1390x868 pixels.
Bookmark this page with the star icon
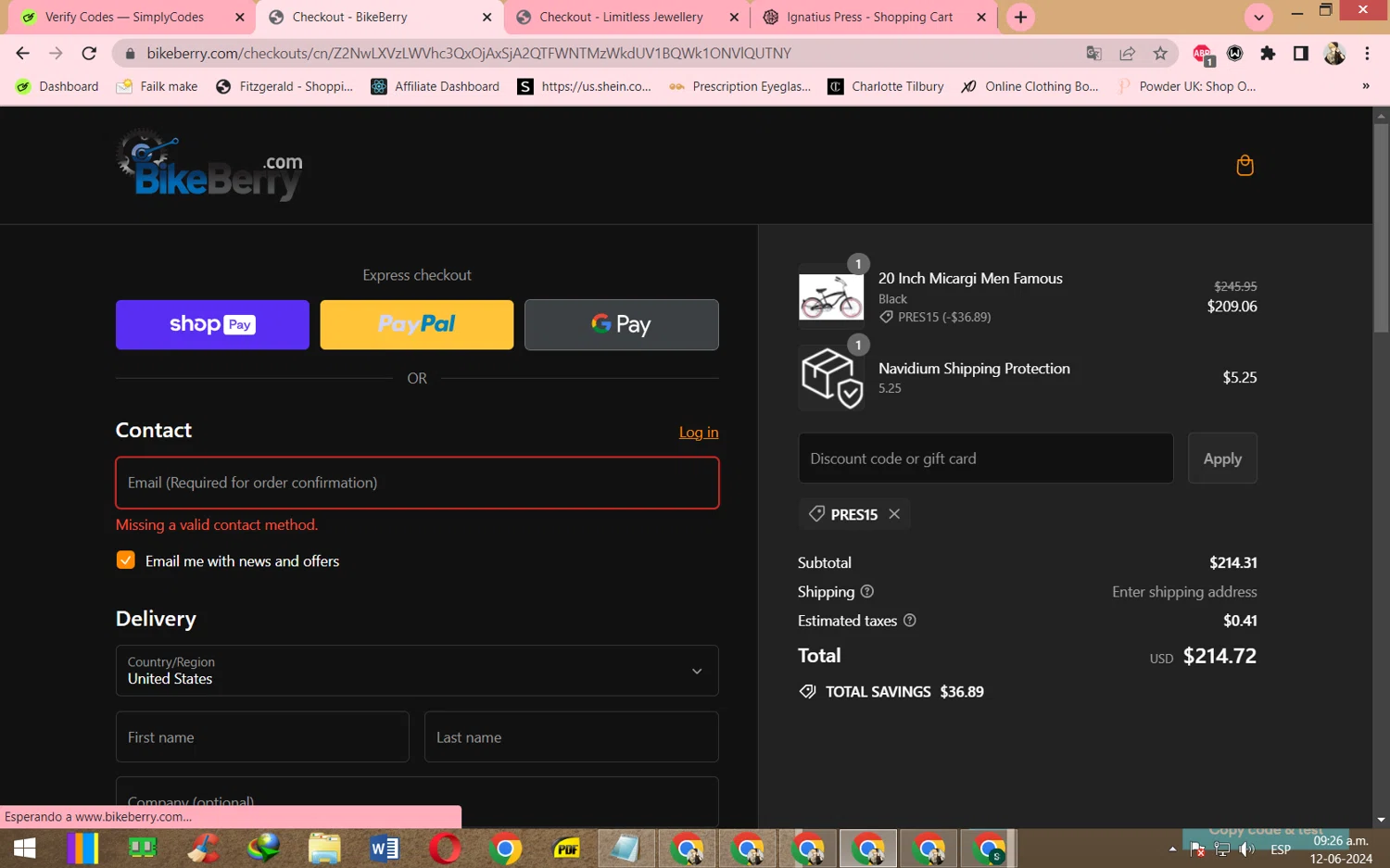click(1160, 54)
